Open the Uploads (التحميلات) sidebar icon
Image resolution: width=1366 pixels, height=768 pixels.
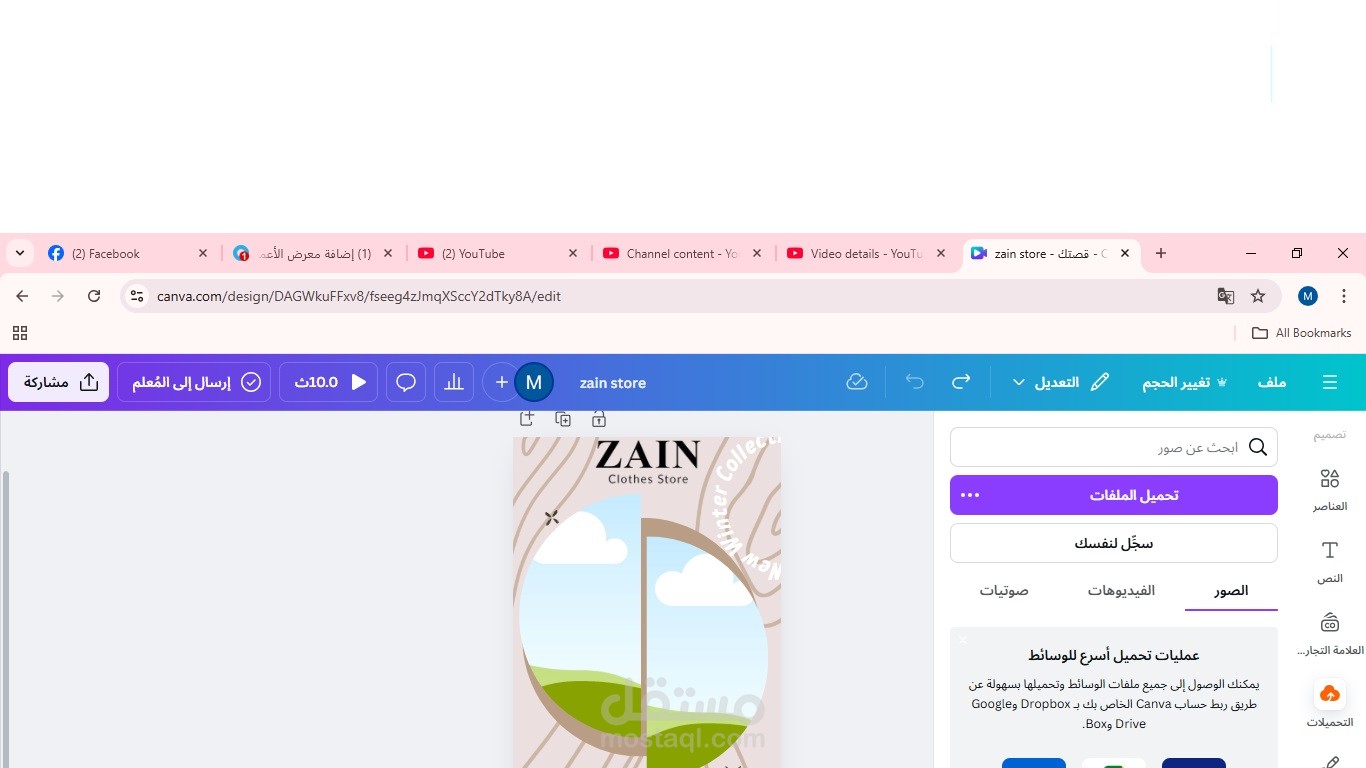click(1330, 704)
